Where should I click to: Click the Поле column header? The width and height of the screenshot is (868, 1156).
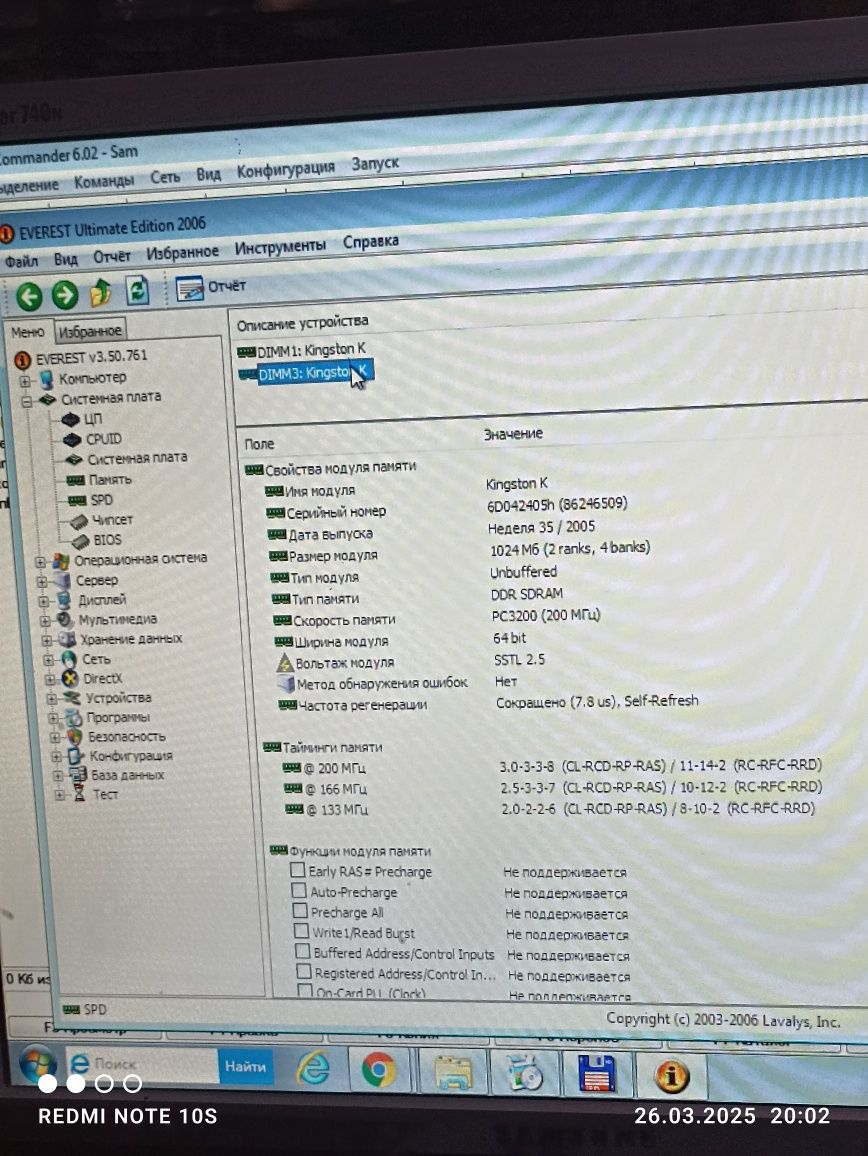click(260, 444)
